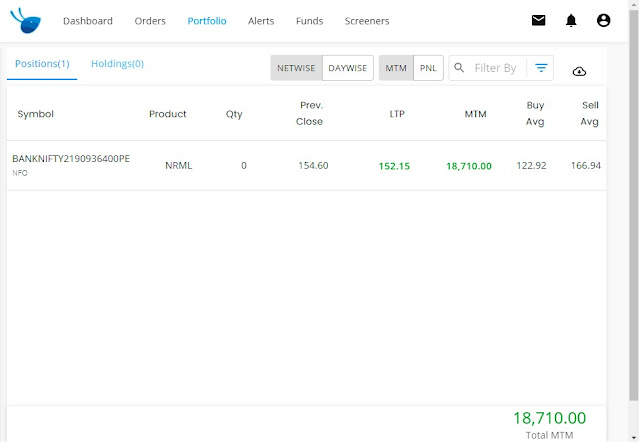
Task: Focus the Filter By search field
Action: (498, 68)
